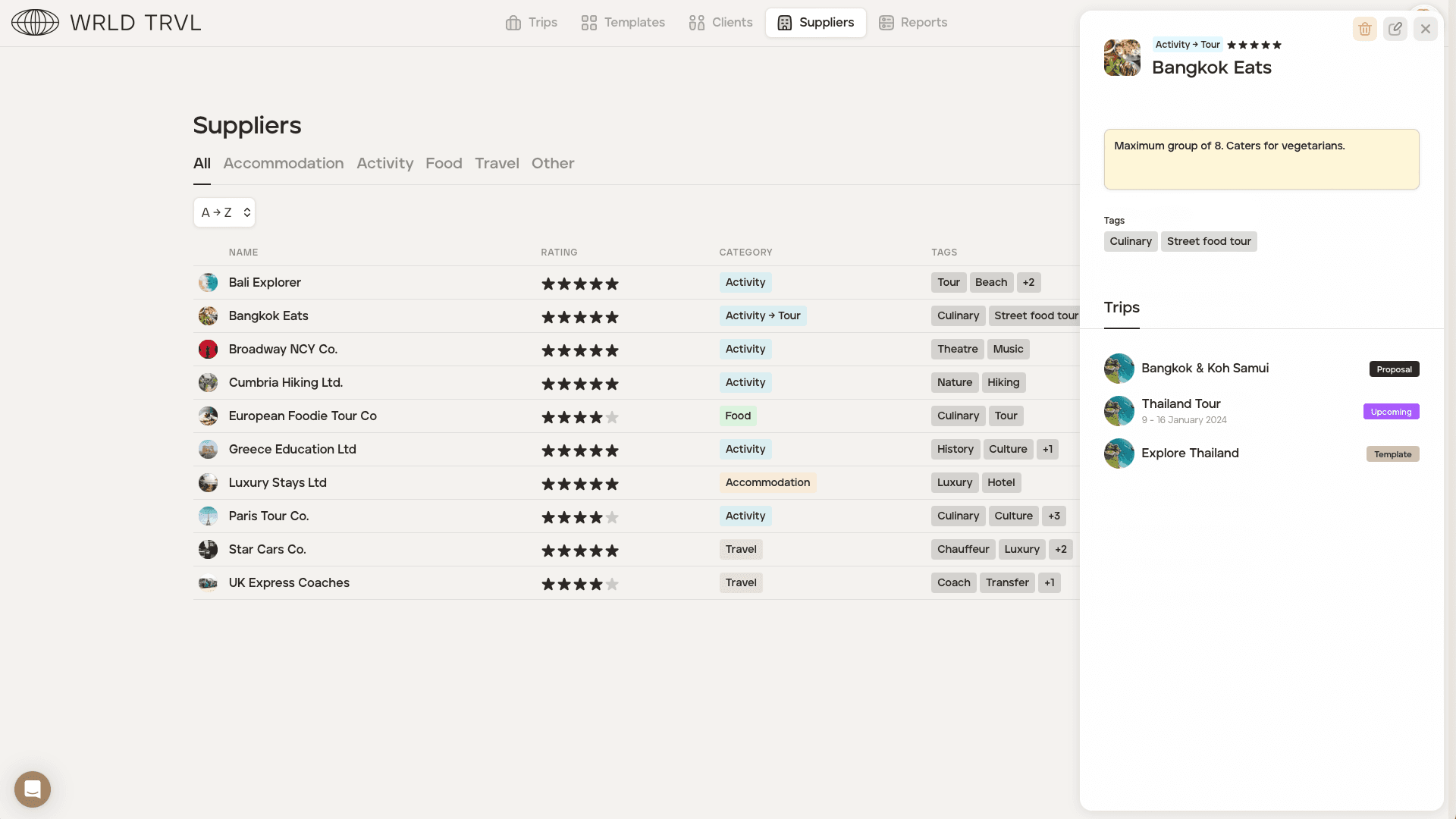The height and width of the screenshot is (819, 1456).
Task: Select the Suppliers navigation item
Action: (816, 23)
